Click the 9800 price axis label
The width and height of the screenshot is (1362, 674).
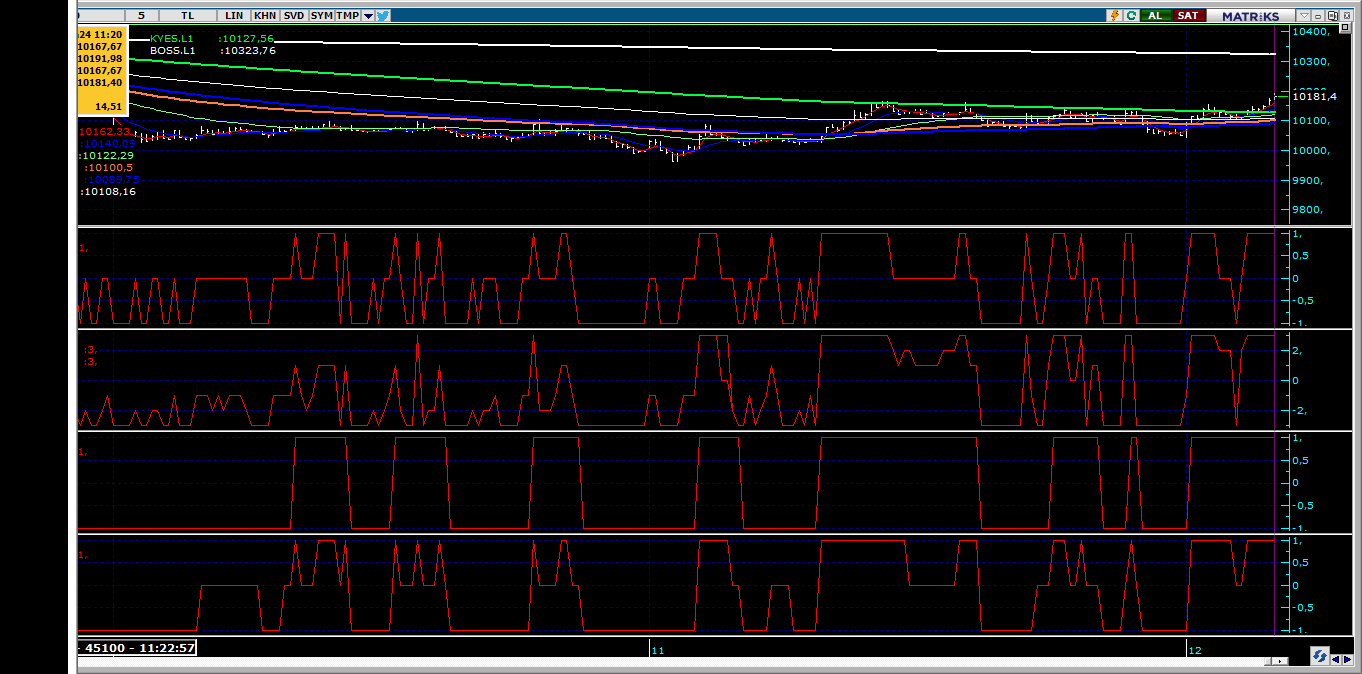[1308, 210]
